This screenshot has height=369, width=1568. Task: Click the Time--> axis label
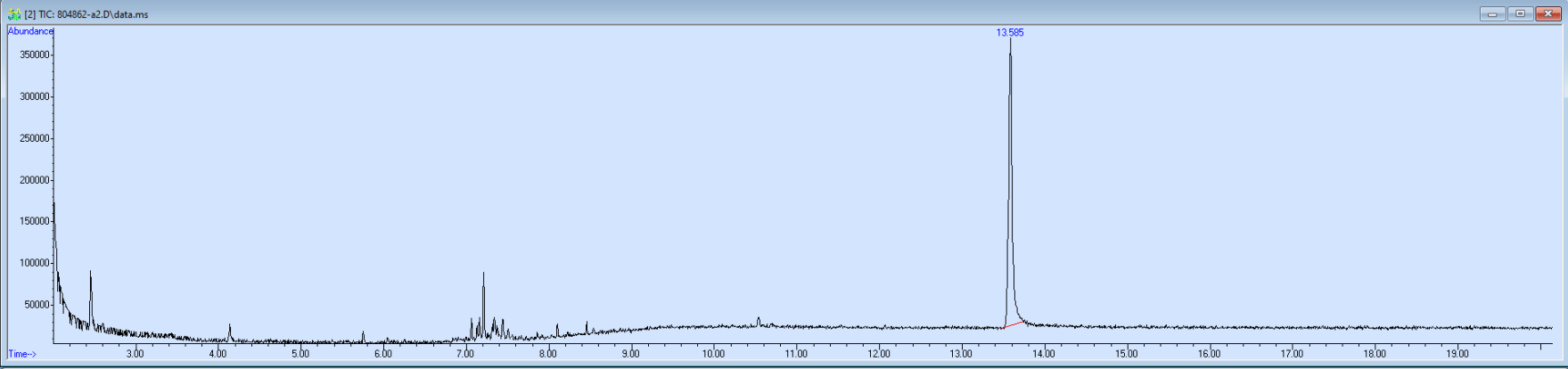coord(22,354)
